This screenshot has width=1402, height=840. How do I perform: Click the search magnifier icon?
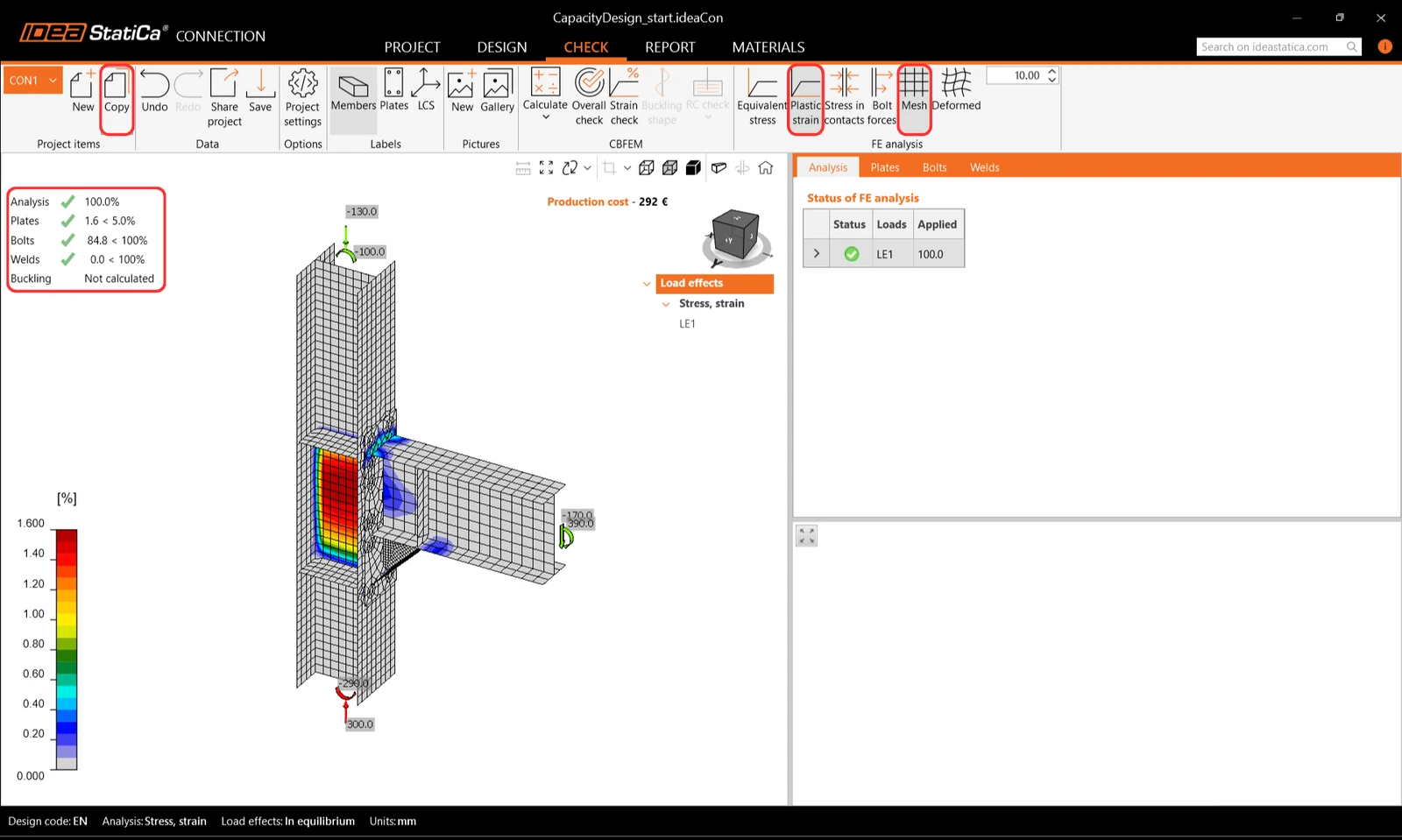[x=1352, y=47]
